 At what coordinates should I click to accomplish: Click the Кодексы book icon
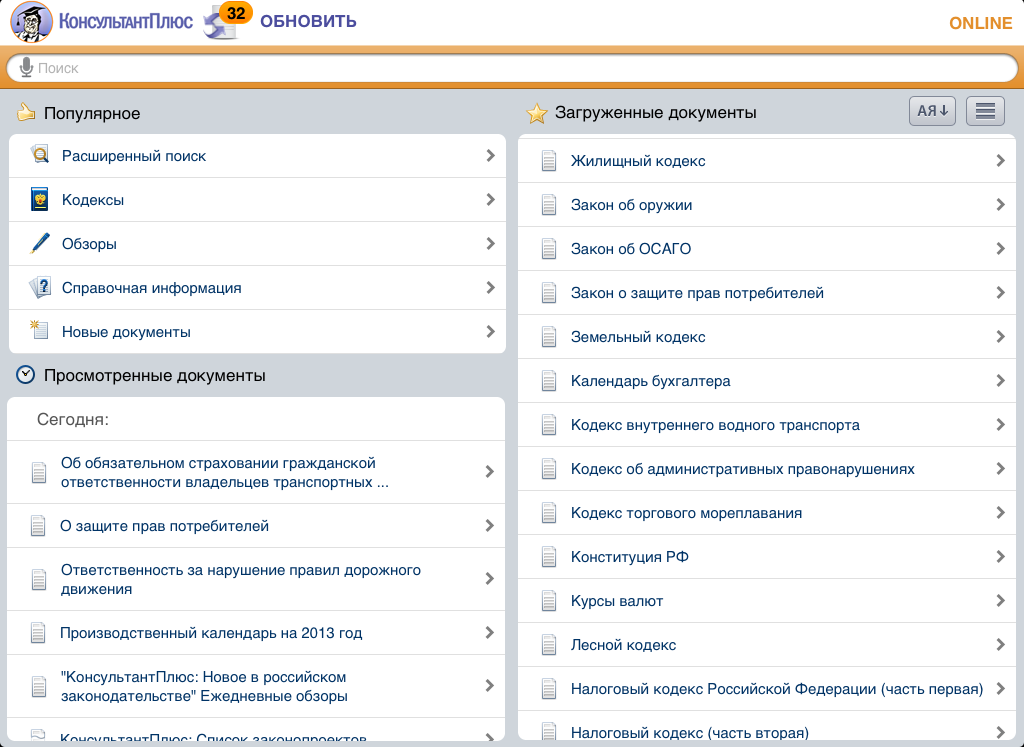40,200
